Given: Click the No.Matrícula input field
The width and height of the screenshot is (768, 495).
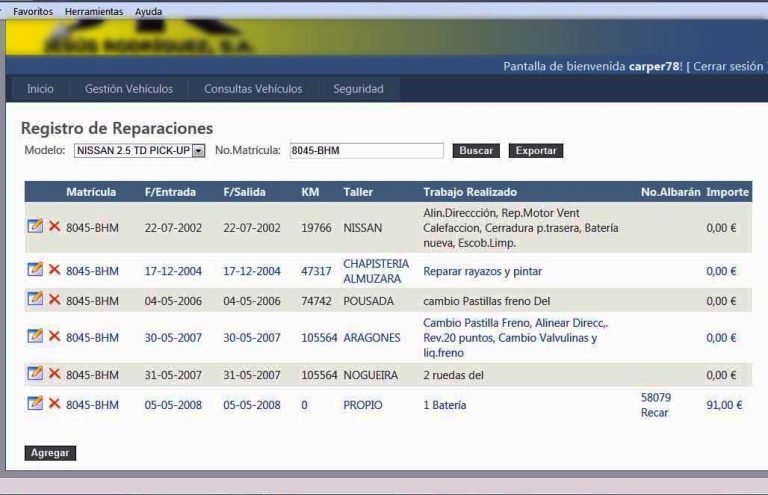Looking at the screenshot, I should [365, 151].
